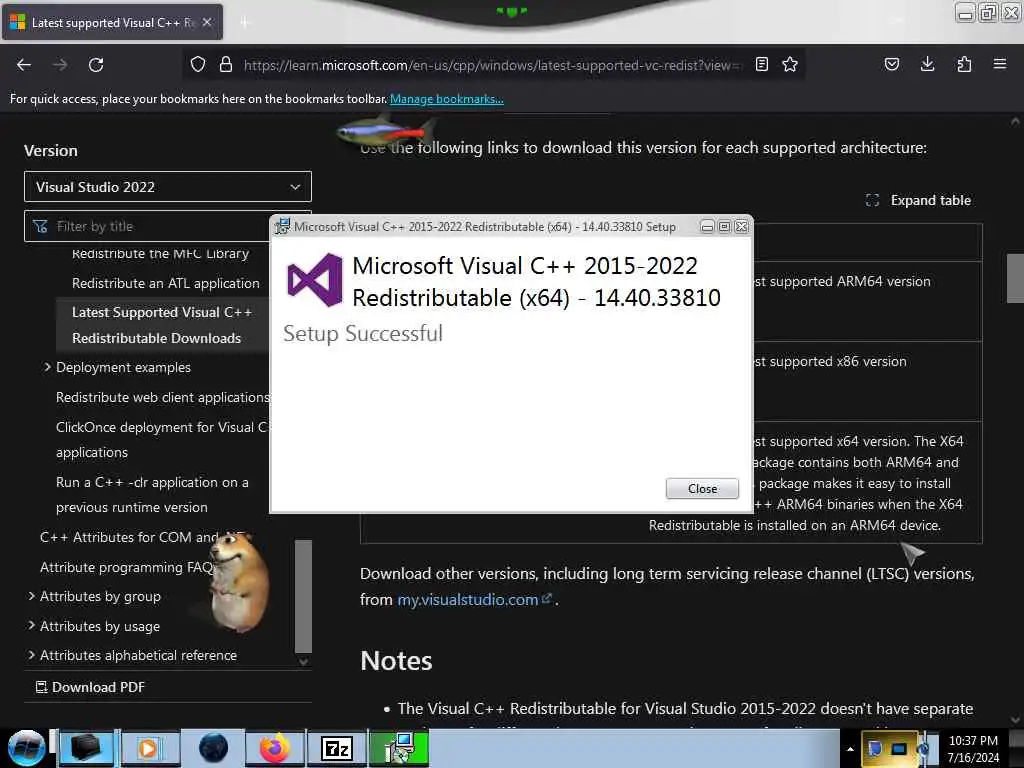Screen dimensions: 1024x768
Task: Open Run a C++ -clr application item
Action: click(152, 494)
